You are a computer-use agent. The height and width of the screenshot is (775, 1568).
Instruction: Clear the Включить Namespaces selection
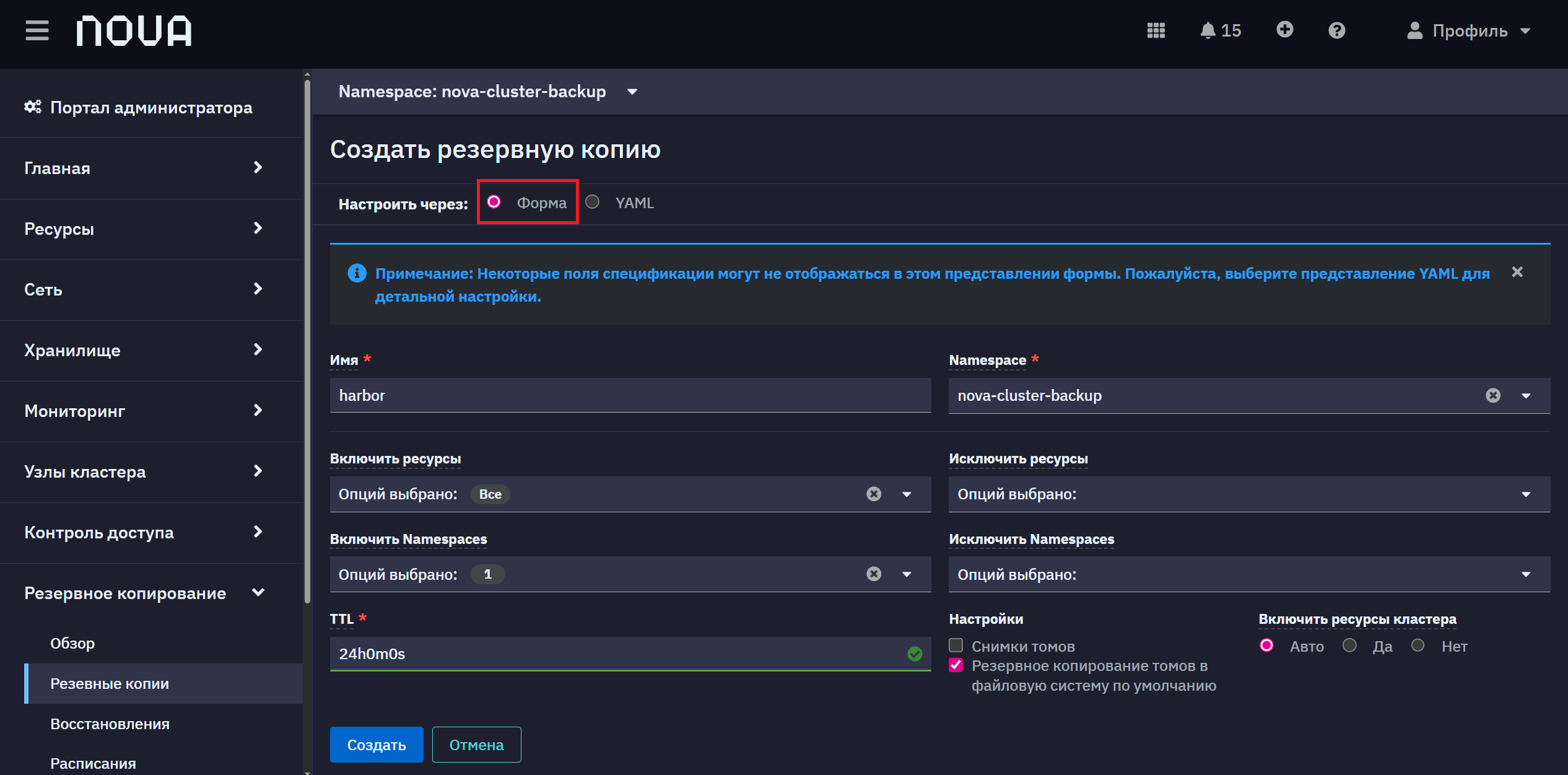(874, 574)
